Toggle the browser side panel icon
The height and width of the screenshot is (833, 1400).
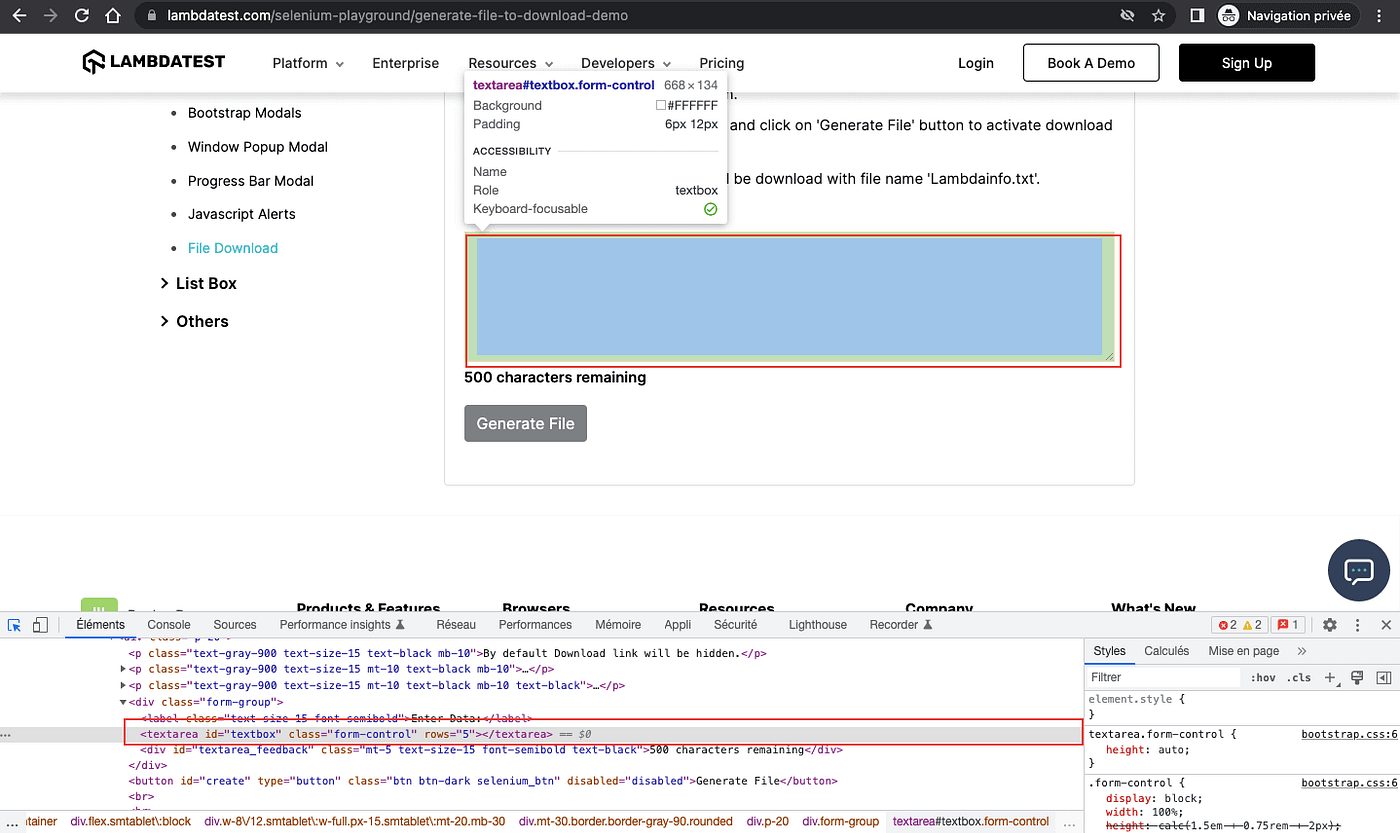(1197, 16)
